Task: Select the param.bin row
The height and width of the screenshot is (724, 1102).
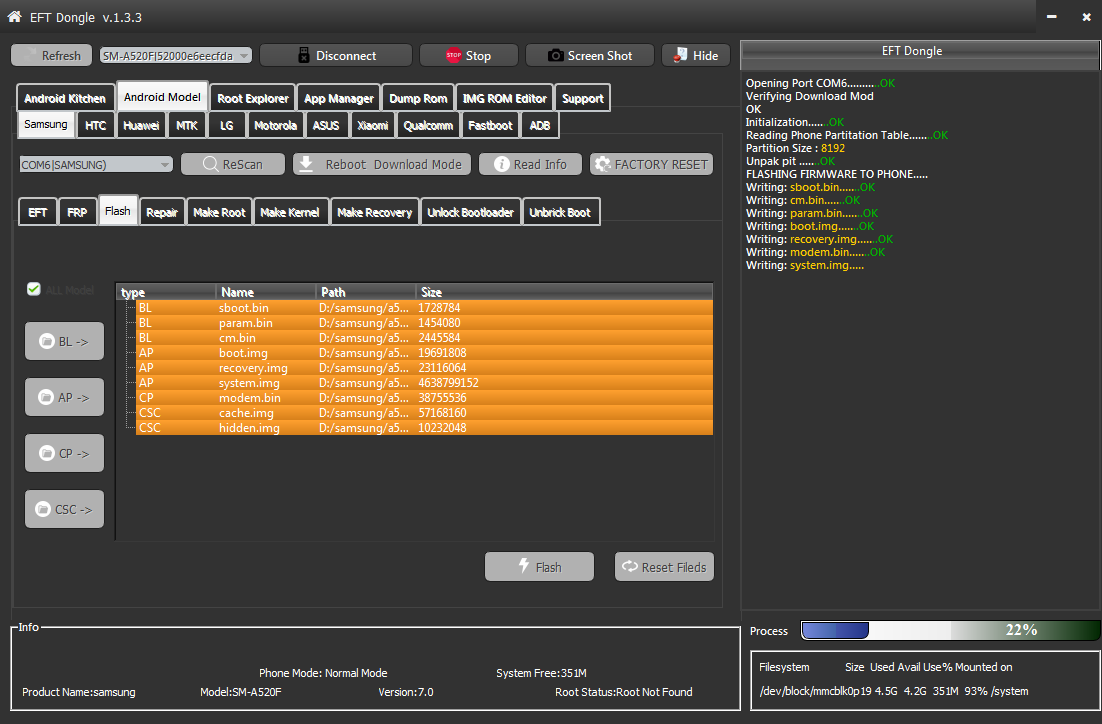Action: pyautogui.click(x=424, y=323)
